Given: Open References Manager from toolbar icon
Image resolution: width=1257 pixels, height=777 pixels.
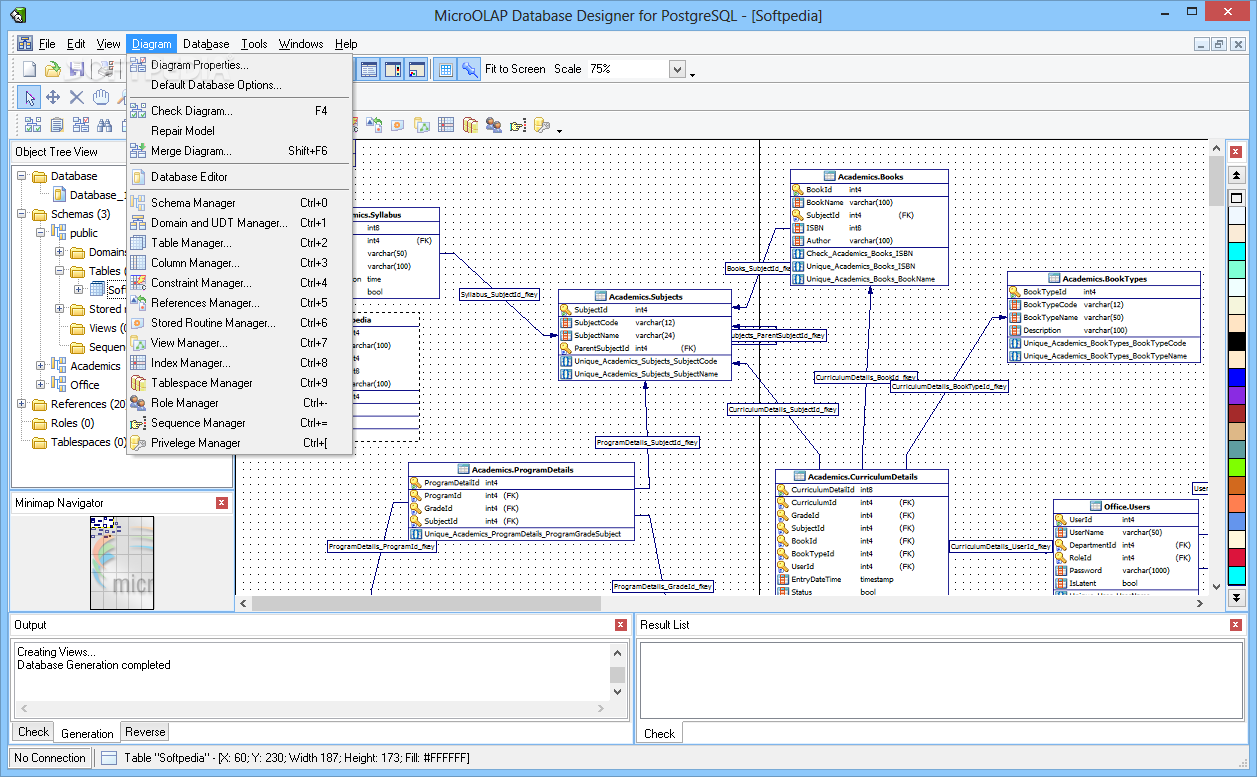Looking at the screenshot, I should (x=374, y=125).
